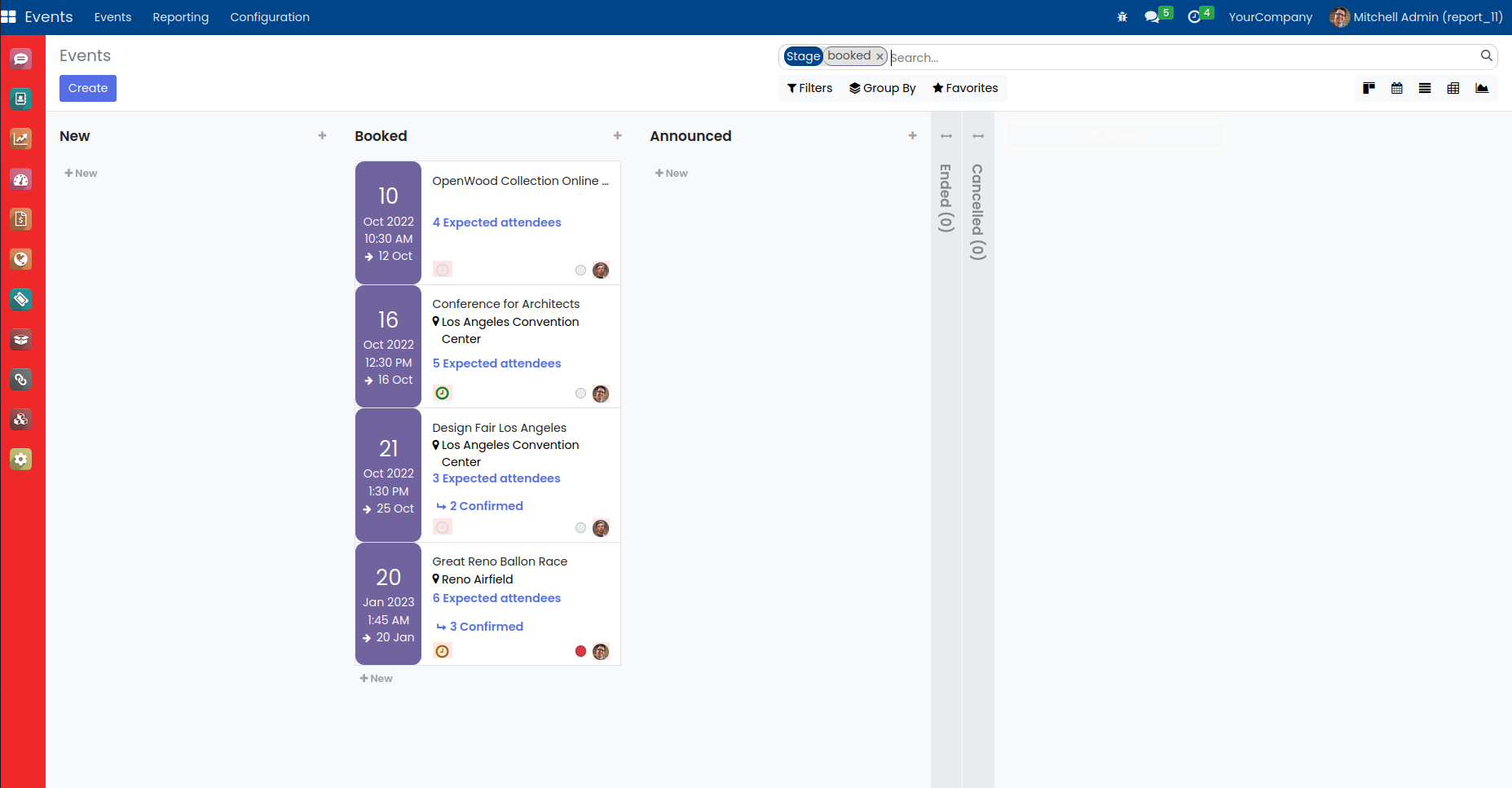
Task: Open the Discuss app from sidebar
Action: click(x=21, y=59)
